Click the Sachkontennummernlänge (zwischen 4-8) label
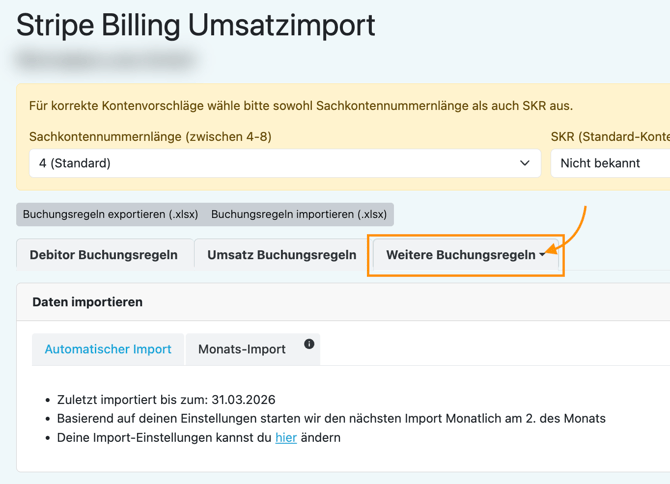670x484 pixels. 150,136
